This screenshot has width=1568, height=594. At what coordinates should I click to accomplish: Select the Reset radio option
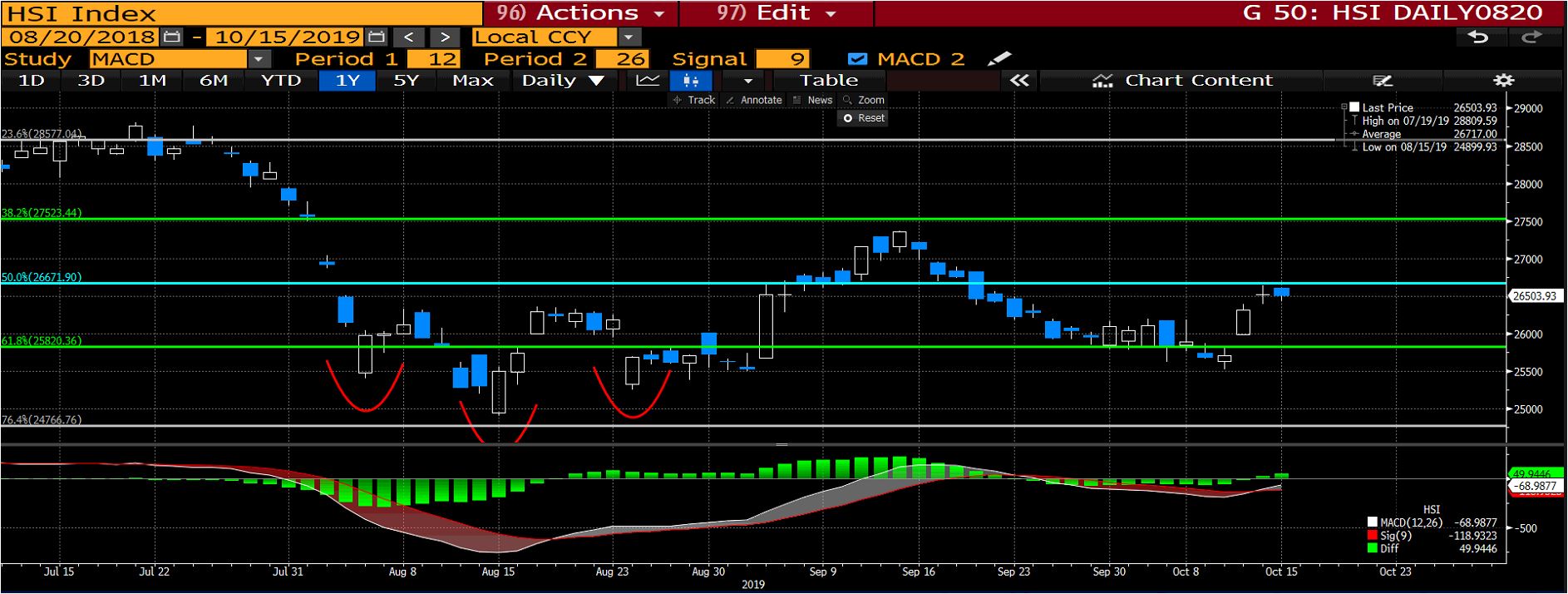[x=847, y=118]
